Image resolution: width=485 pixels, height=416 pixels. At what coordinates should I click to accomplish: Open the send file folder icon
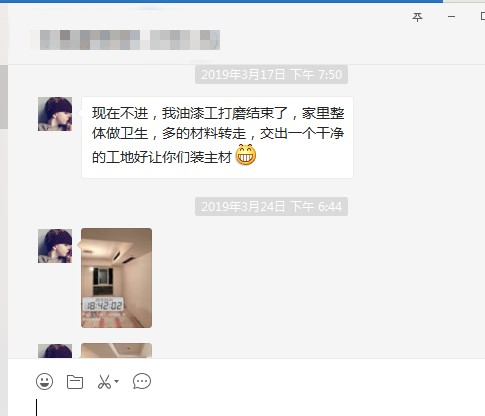75,382
